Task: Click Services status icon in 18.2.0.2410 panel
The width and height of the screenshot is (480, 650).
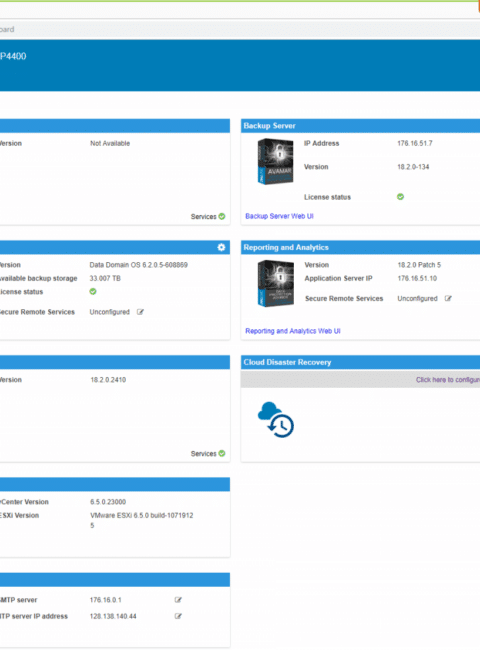Action: 222,454
